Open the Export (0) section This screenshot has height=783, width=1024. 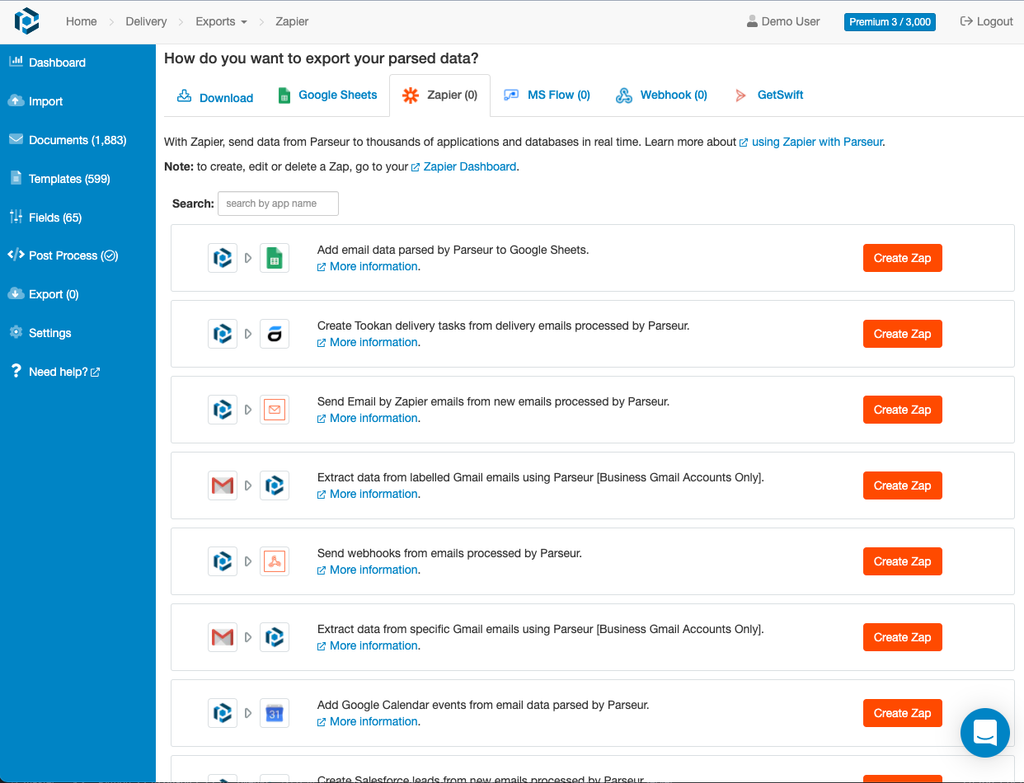coord(55,294)
